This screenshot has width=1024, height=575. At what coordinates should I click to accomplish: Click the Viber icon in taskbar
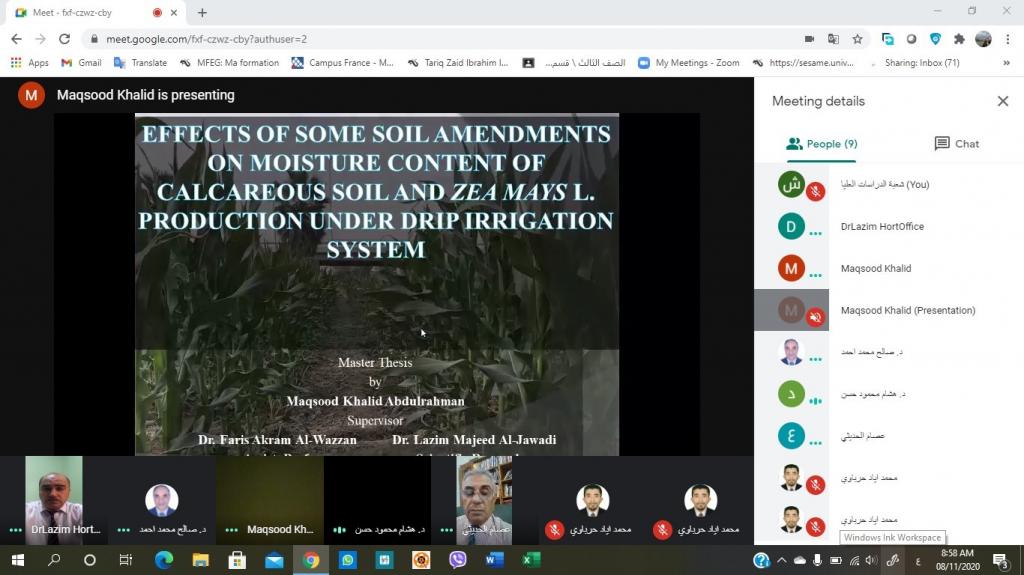coord(458,560)
